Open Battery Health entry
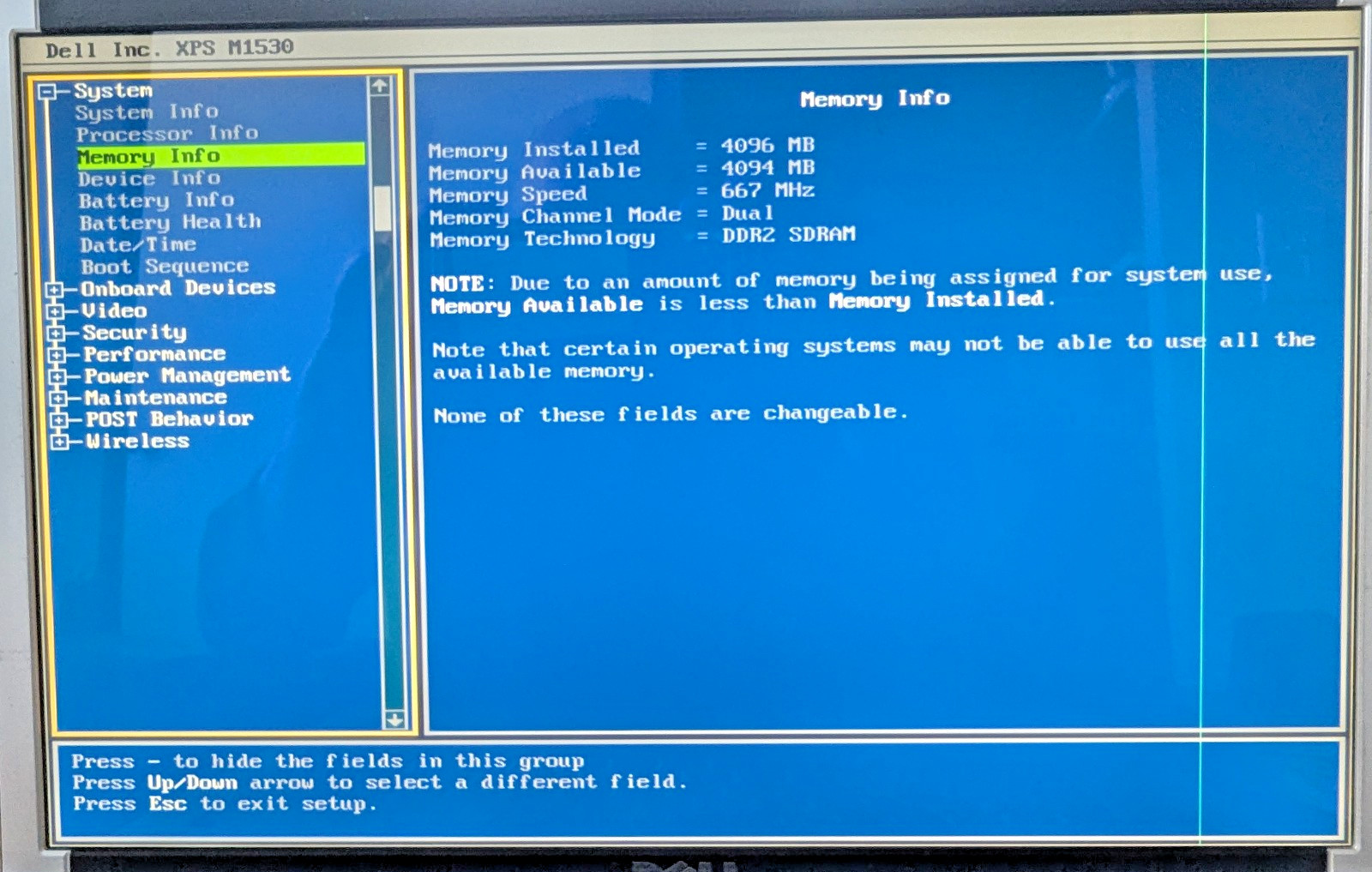This screenshot has width=1372, height=872. click(170, 223)
